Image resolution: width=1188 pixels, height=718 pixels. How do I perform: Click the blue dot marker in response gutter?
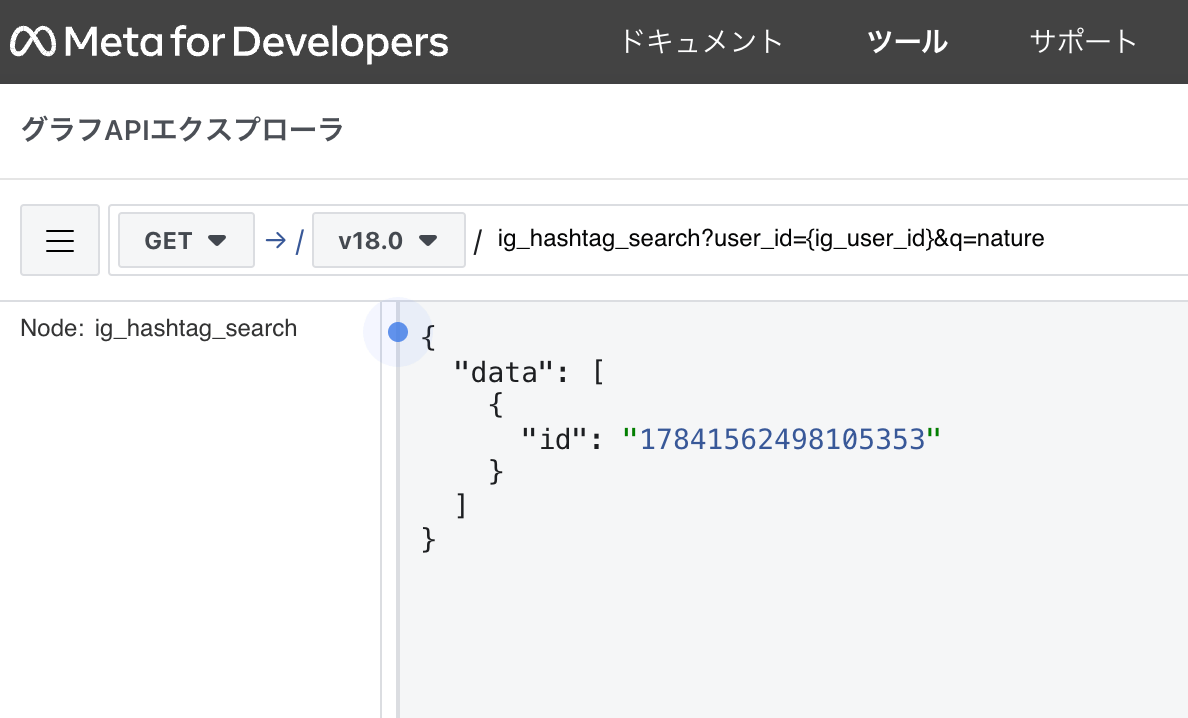tap(398, 332)
